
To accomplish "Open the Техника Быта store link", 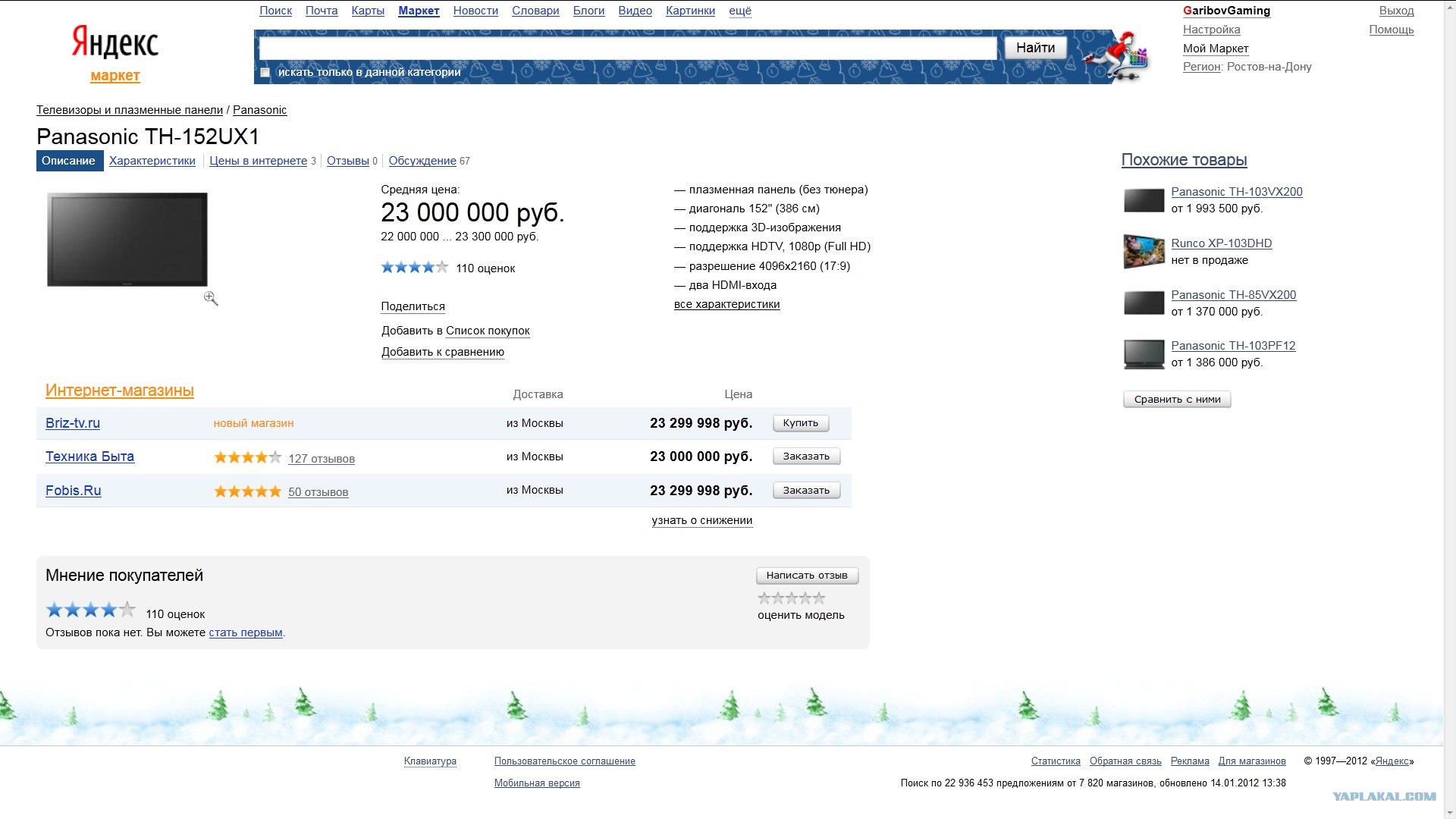I will coord(89,457).
